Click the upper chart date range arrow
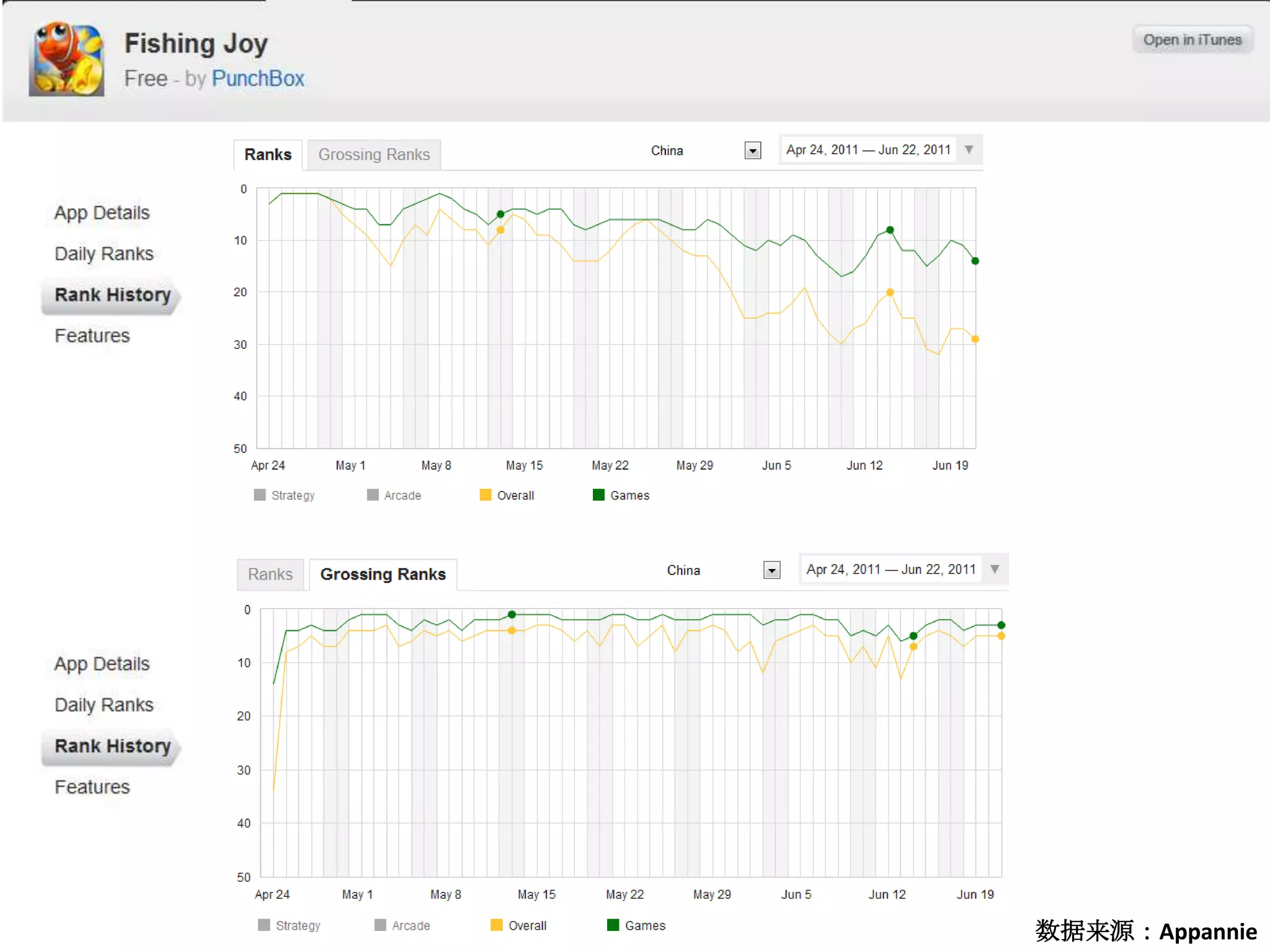 [969, 150]
